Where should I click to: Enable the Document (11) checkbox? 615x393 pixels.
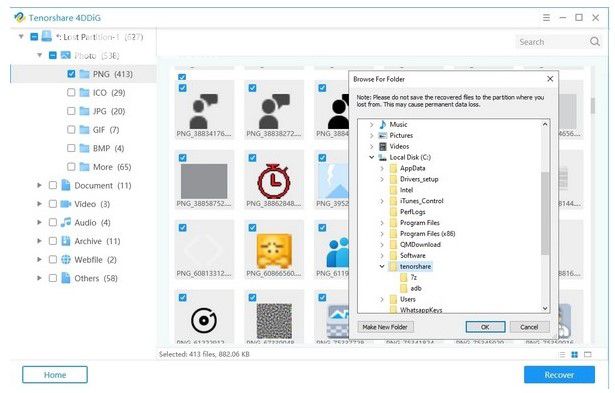pyautogui.click(x=53, y=186)
